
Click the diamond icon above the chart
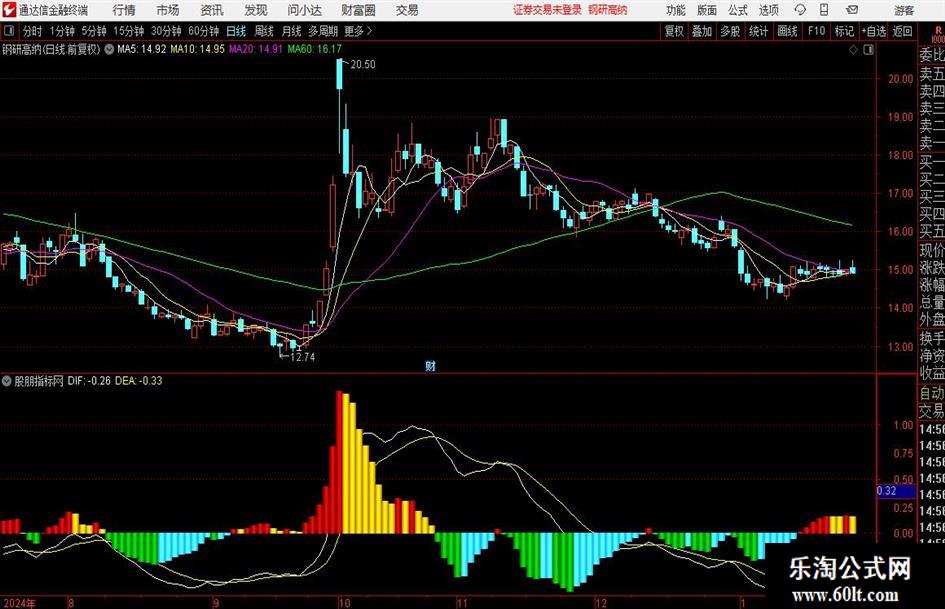[x=853, y=50]
